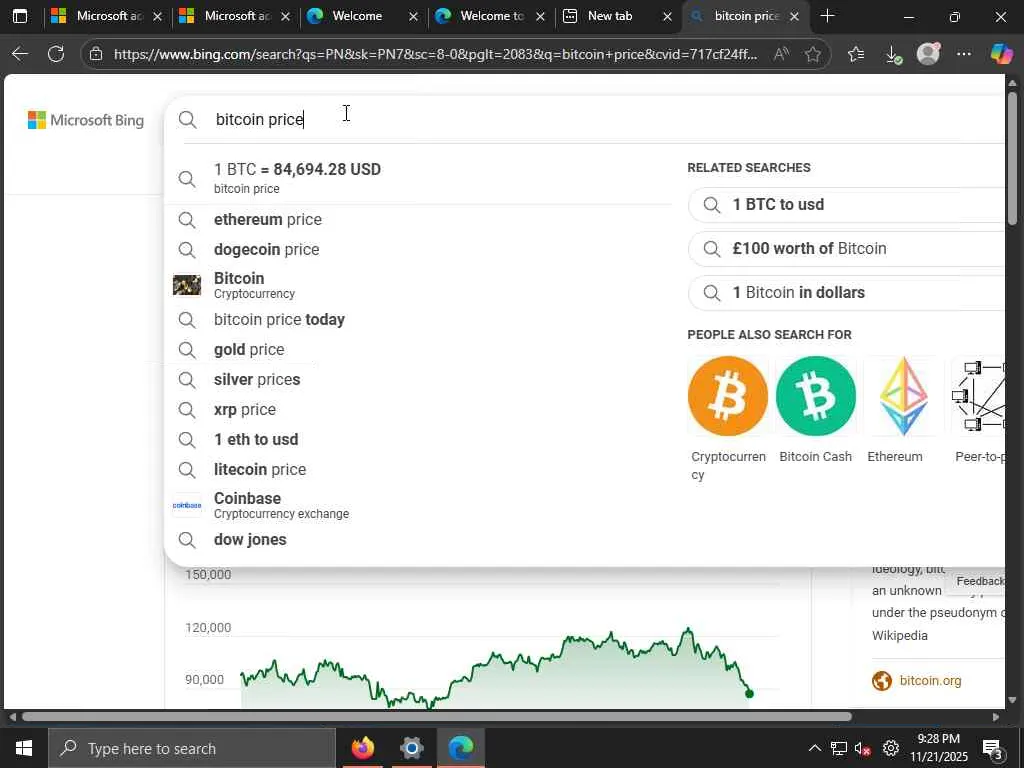Add this page to favorites star
The height and width of the screenshot is (768, 1024).
(x=812, y=54)
